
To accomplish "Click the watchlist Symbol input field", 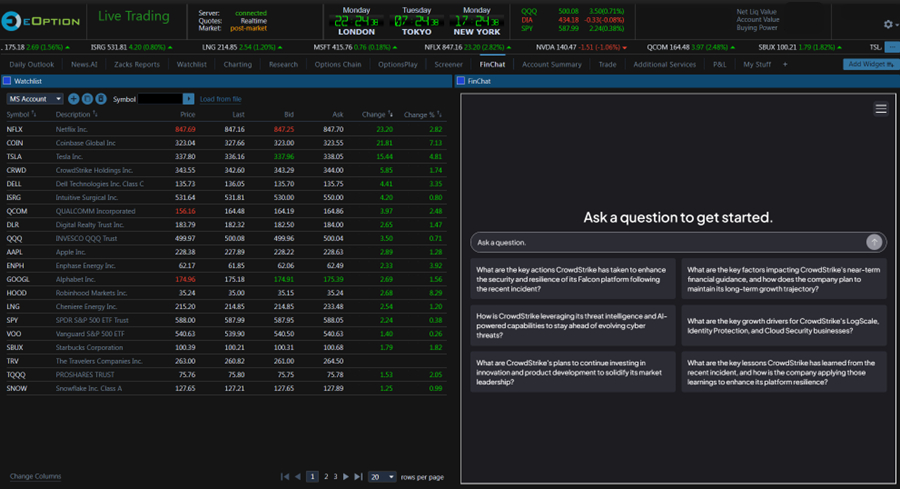I will tap(160, 99).
